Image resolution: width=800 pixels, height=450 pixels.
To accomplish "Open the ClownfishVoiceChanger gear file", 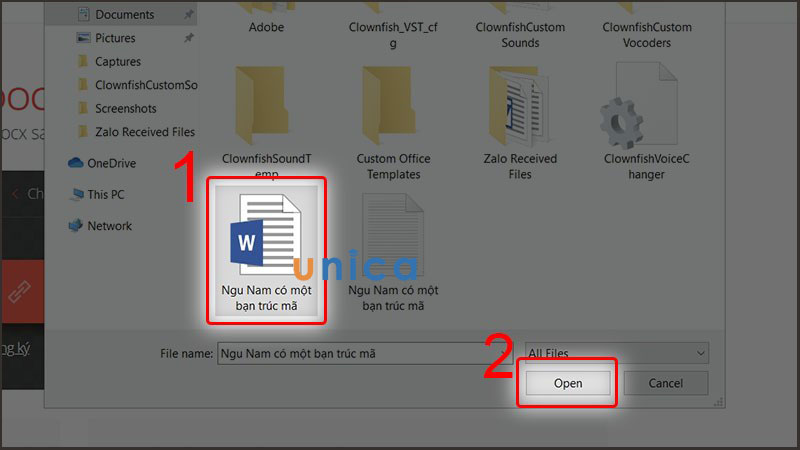I will pyautogui.click(x=646, y=121).
